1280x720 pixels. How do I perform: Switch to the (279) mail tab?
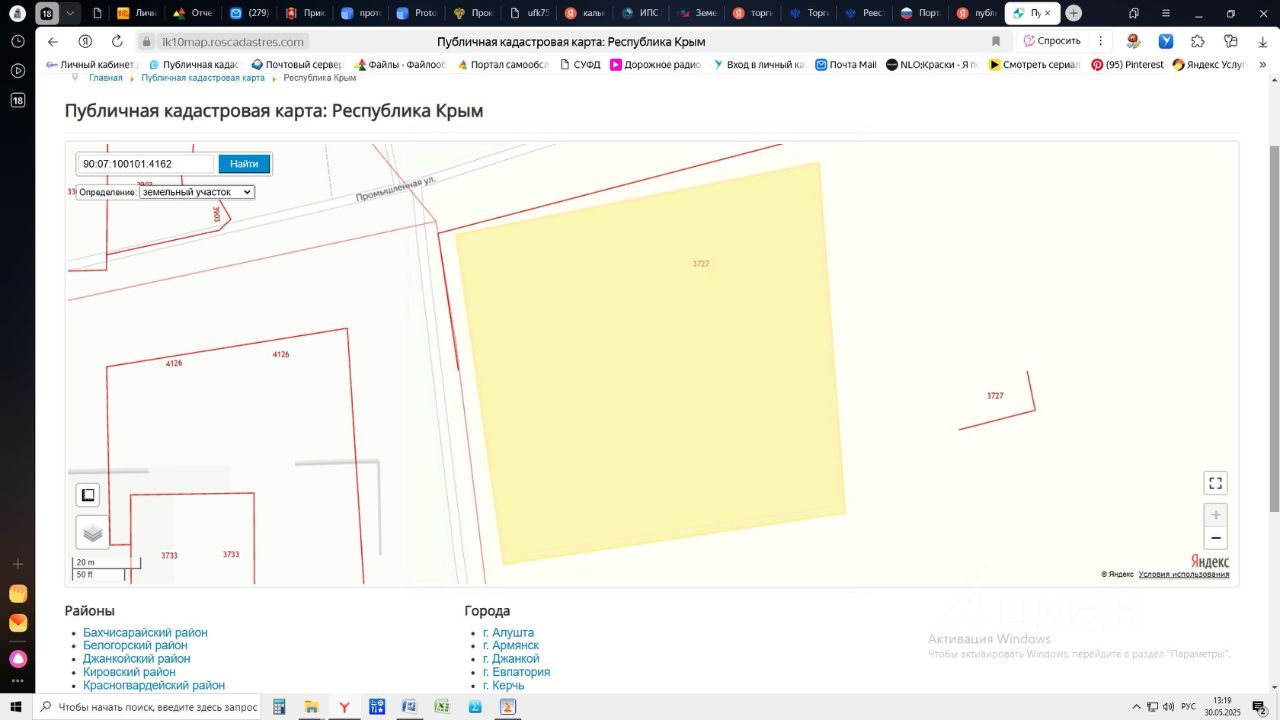click(247, 13)
